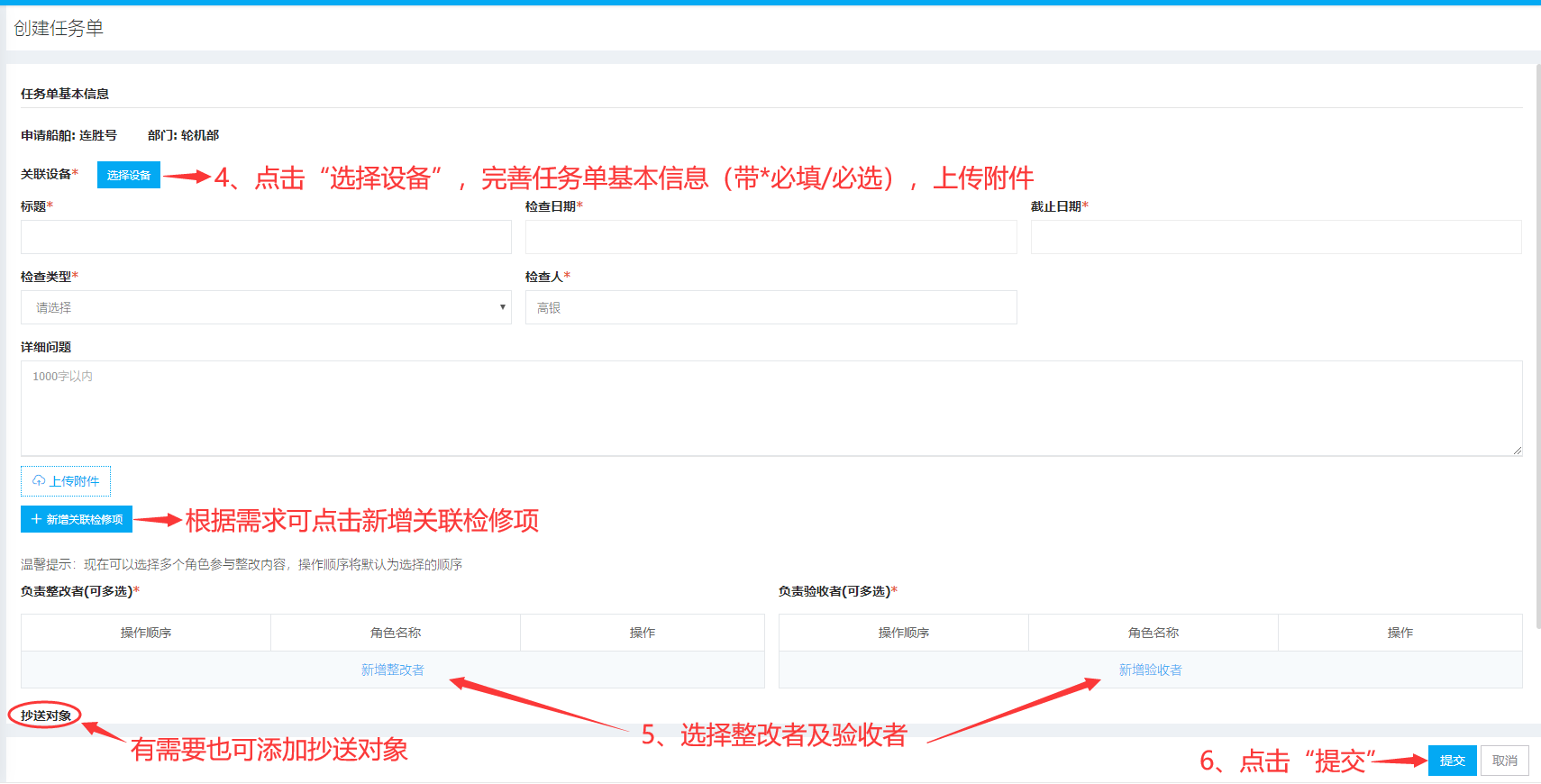Click the 抄送对象 label
The image size is (1541, 784).
46,716
